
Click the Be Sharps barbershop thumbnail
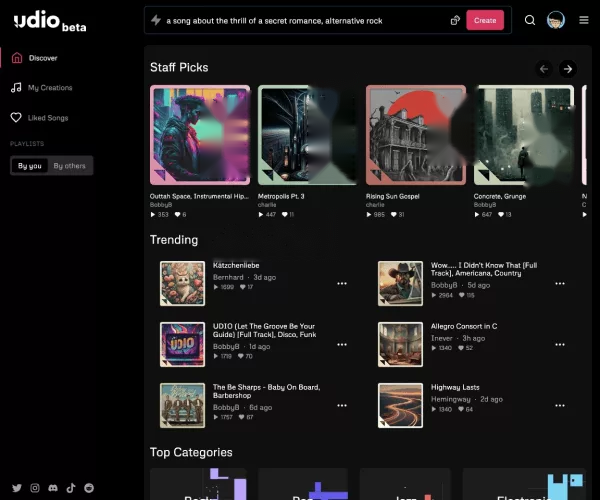pyautogui.click(x=182, y=405)
